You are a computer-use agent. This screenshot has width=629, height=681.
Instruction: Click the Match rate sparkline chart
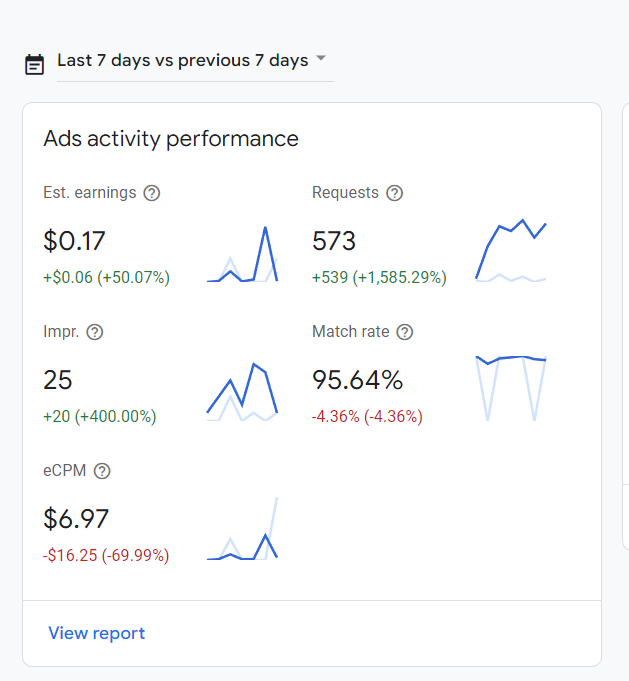point(511,387)
